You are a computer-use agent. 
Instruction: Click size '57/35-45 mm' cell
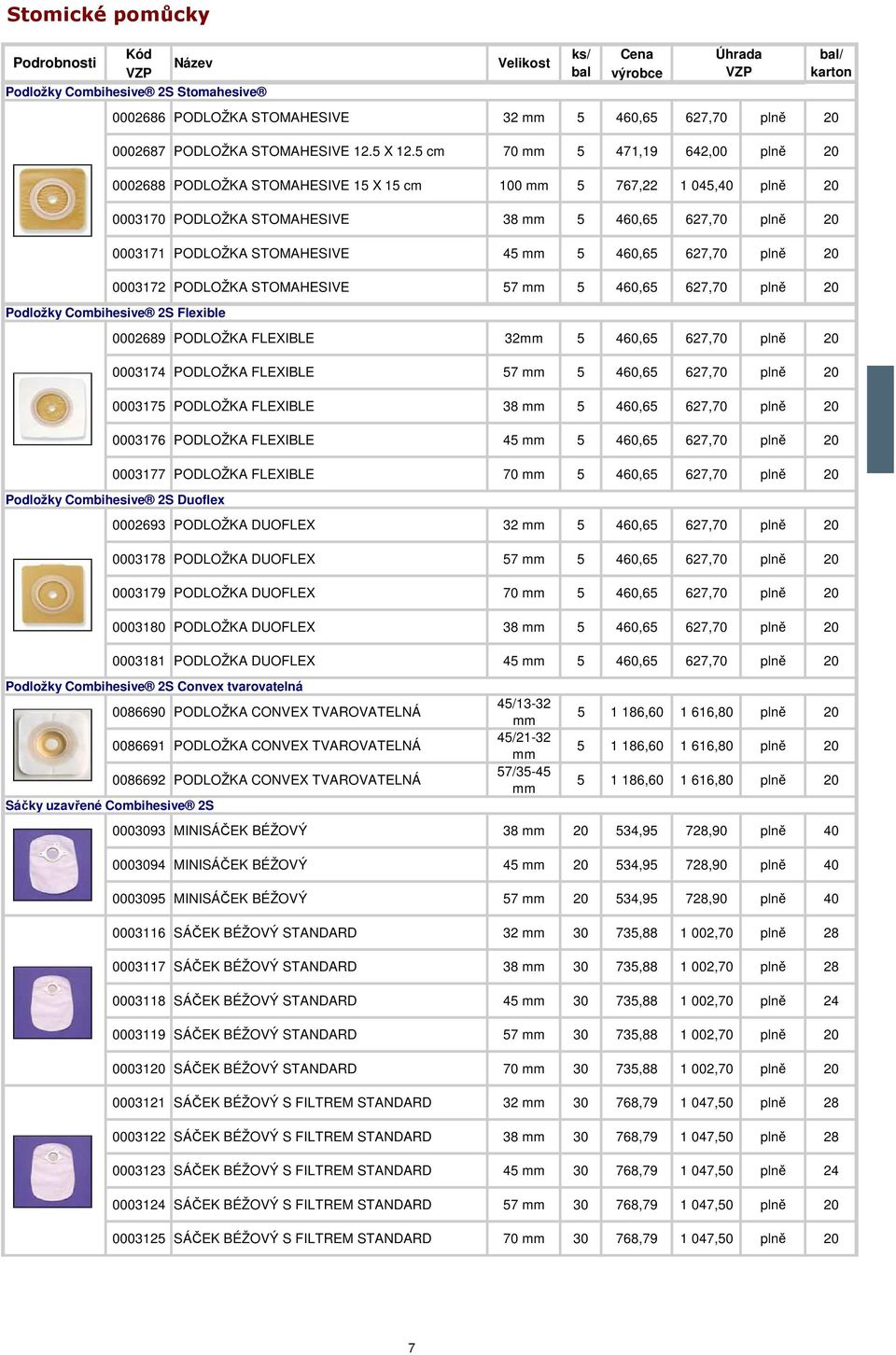pyautogui.click(x=524, y=780)
